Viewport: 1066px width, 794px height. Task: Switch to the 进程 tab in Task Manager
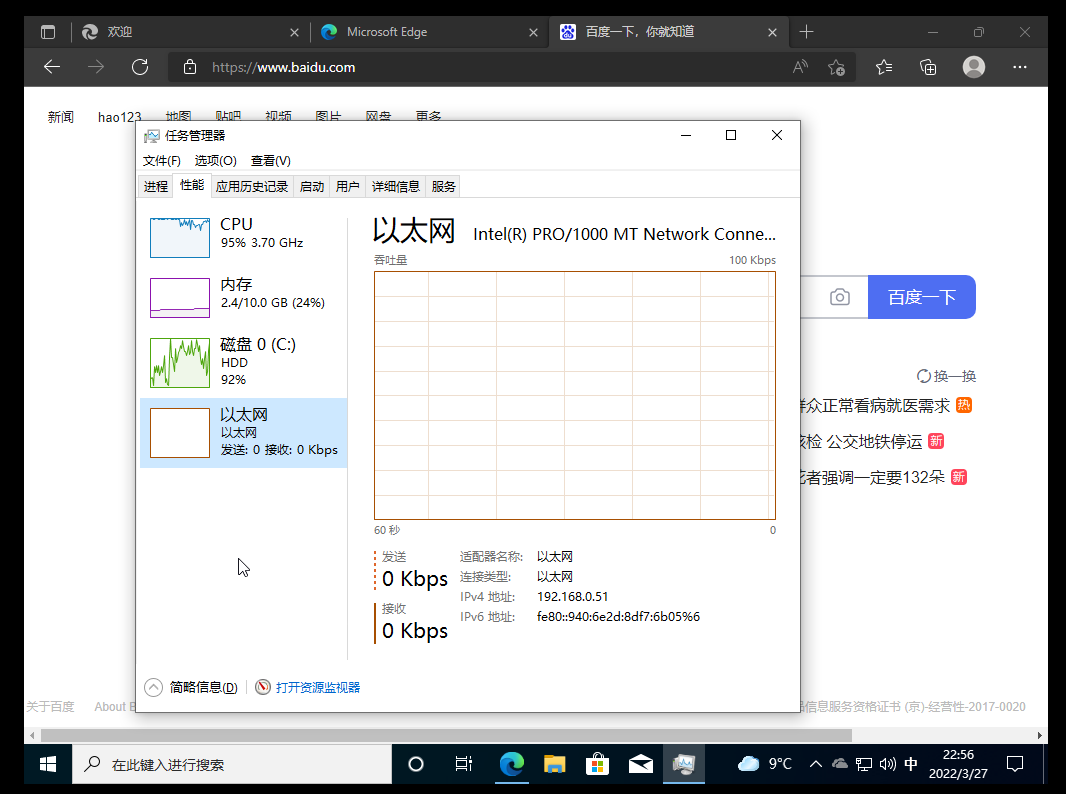pos(155,185)
